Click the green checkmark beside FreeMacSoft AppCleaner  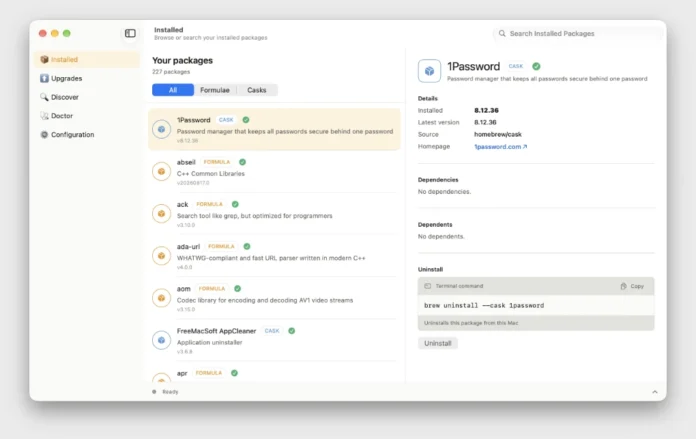(292, 331)
